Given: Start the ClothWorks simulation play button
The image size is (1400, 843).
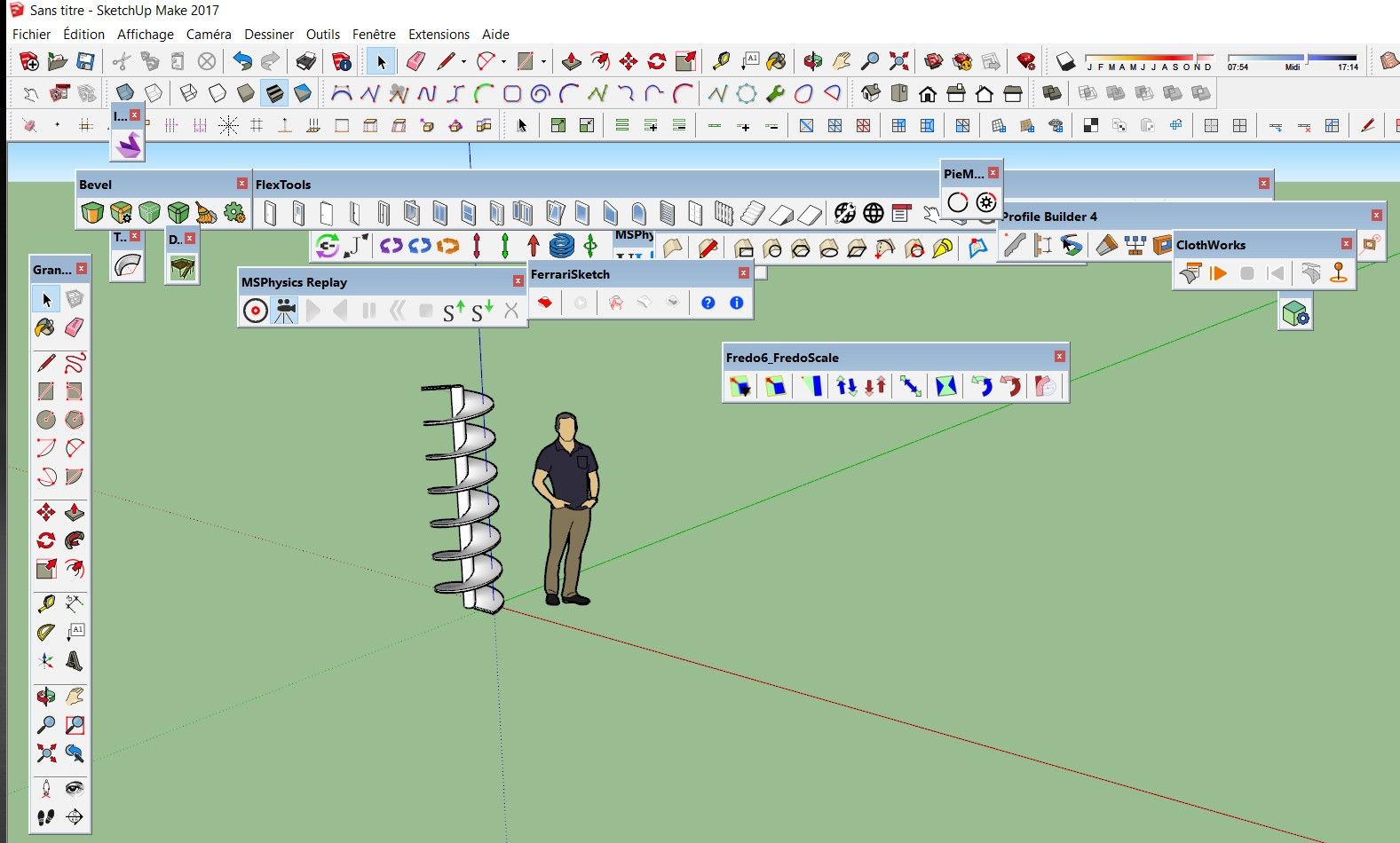Looking at the screenshot, I should click(x=1219, y=273).
